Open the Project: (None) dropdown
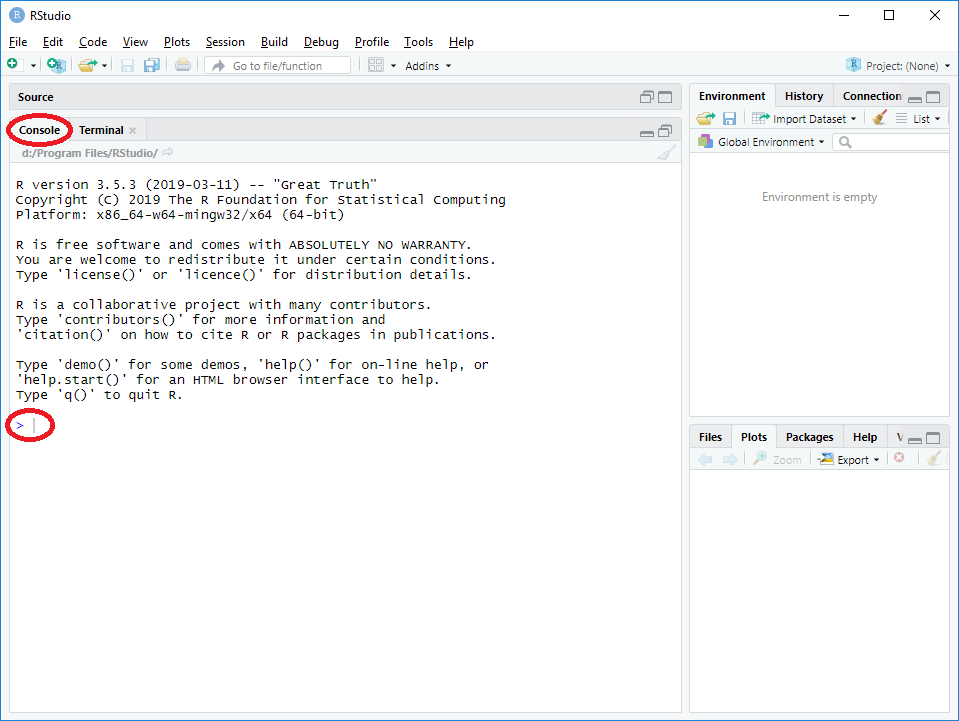The width and height of the screenshot is (959, 721). pyautogui.click(x=898, y=66)
